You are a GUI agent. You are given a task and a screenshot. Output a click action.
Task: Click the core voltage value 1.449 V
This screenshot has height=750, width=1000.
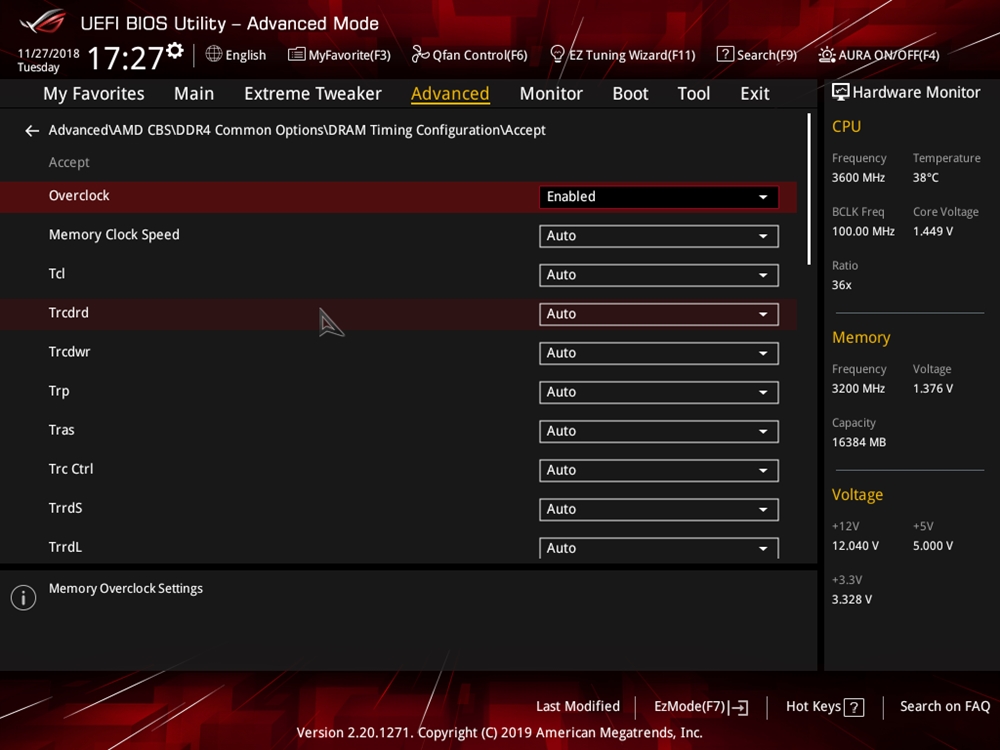pyautogui.click(x=932, y=232)
